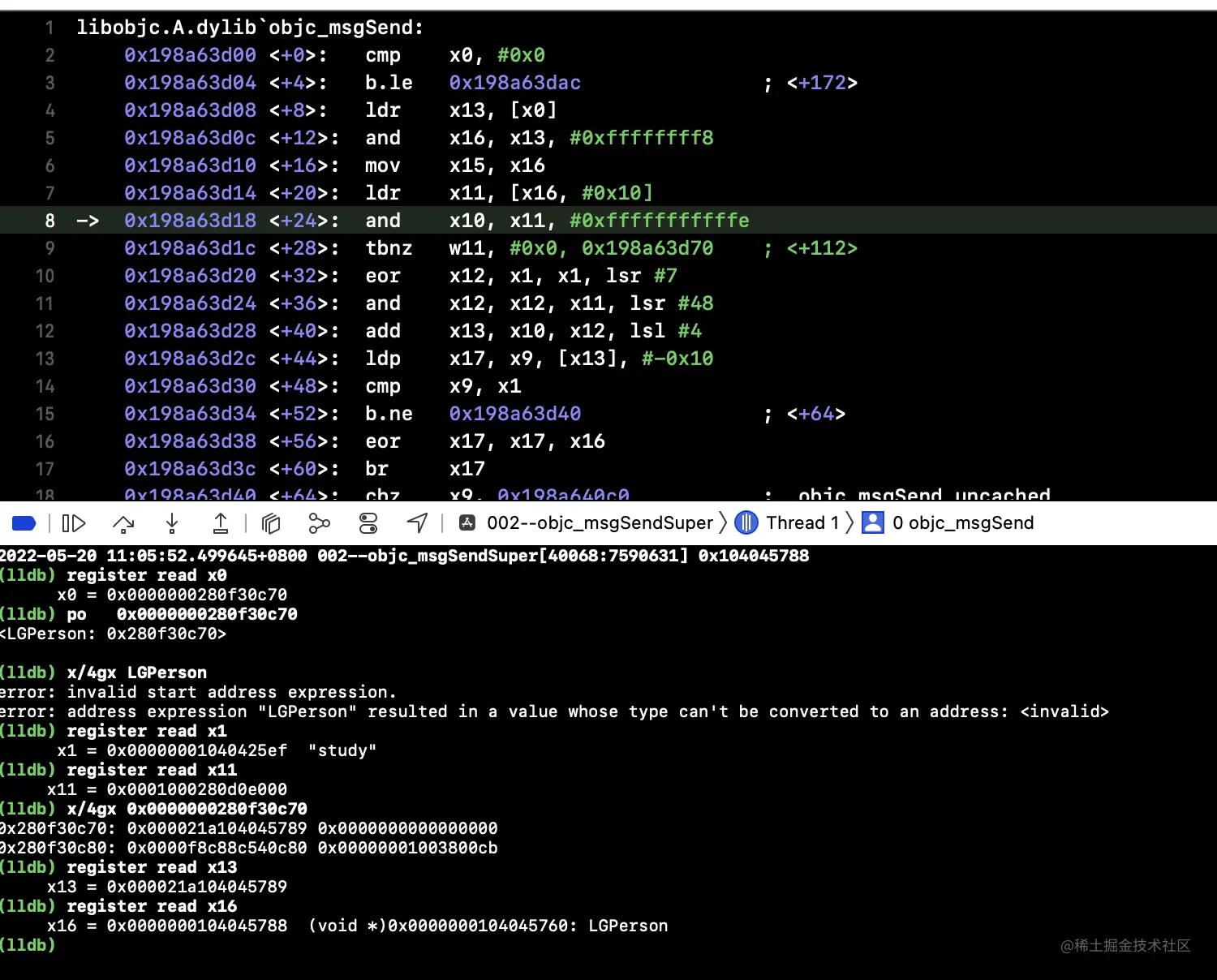Click the Step Out debug icon

pyautogui.click(x=221, y=523)
